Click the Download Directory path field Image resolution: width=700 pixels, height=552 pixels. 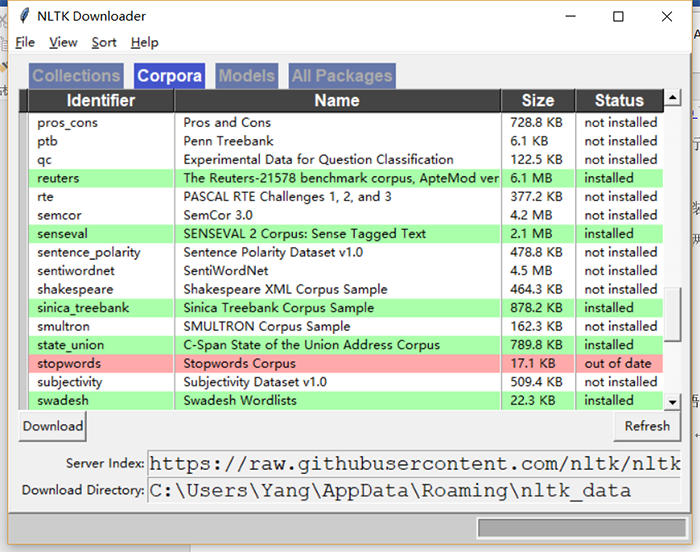pos(414,490)
